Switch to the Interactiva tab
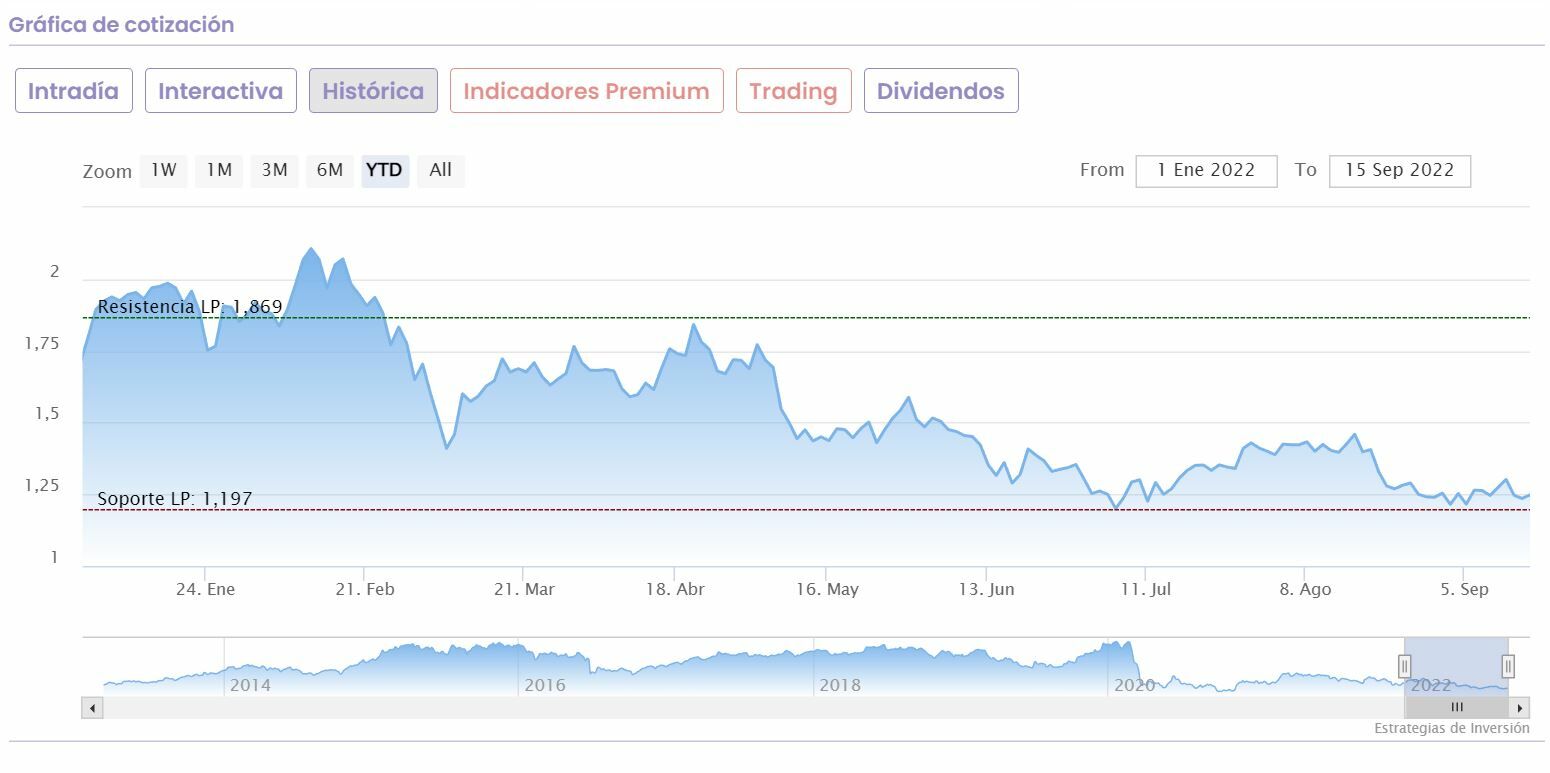The image size is (1550, 773). pos(220,91)
